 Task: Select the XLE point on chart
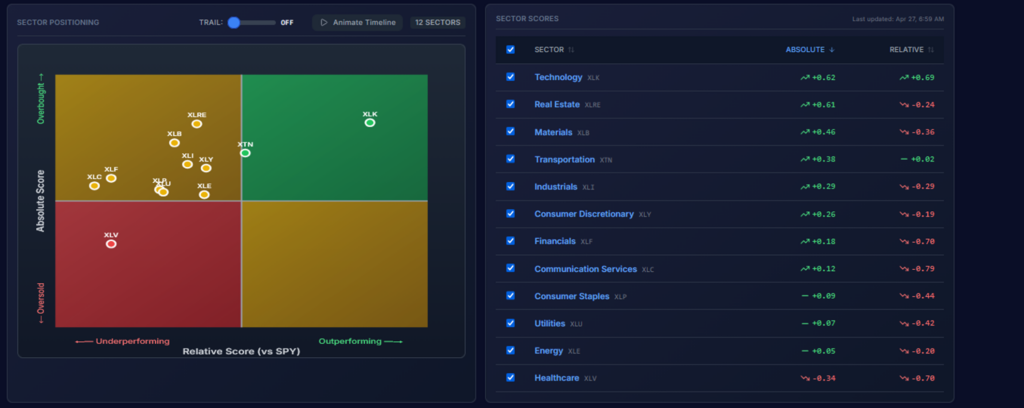click(x=204, y=194)
